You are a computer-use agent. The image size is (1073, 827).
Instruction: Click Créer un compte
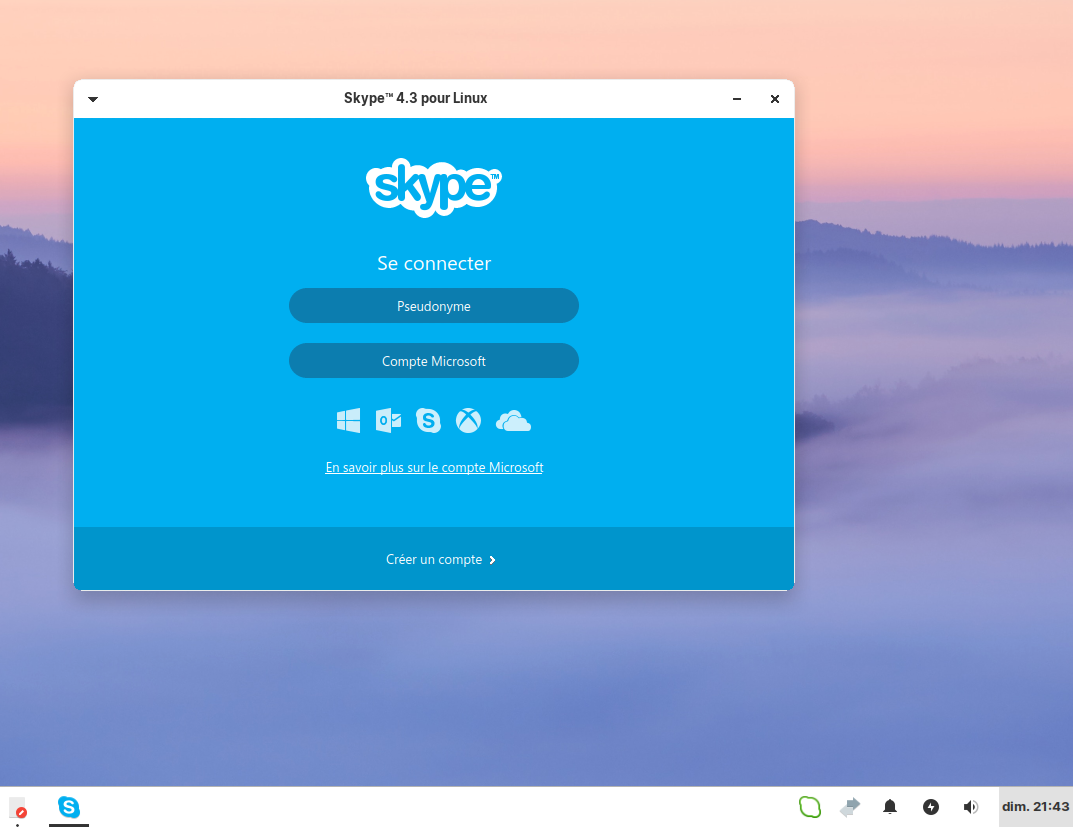point(440,560)
